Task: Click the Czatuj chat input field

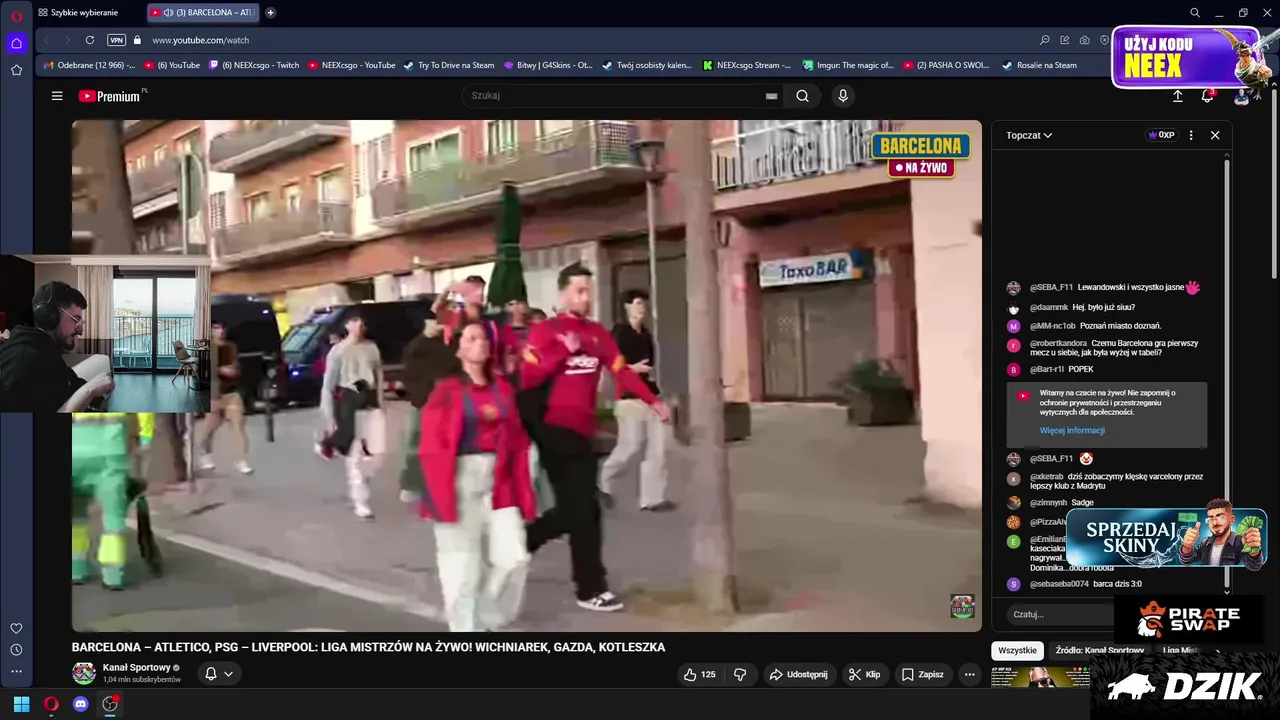Action: 1060,614
